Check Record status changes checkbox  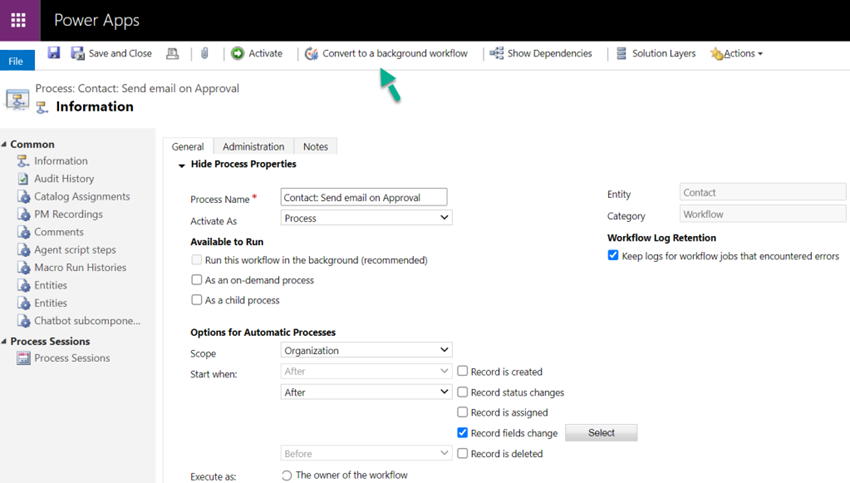[462, 392]
